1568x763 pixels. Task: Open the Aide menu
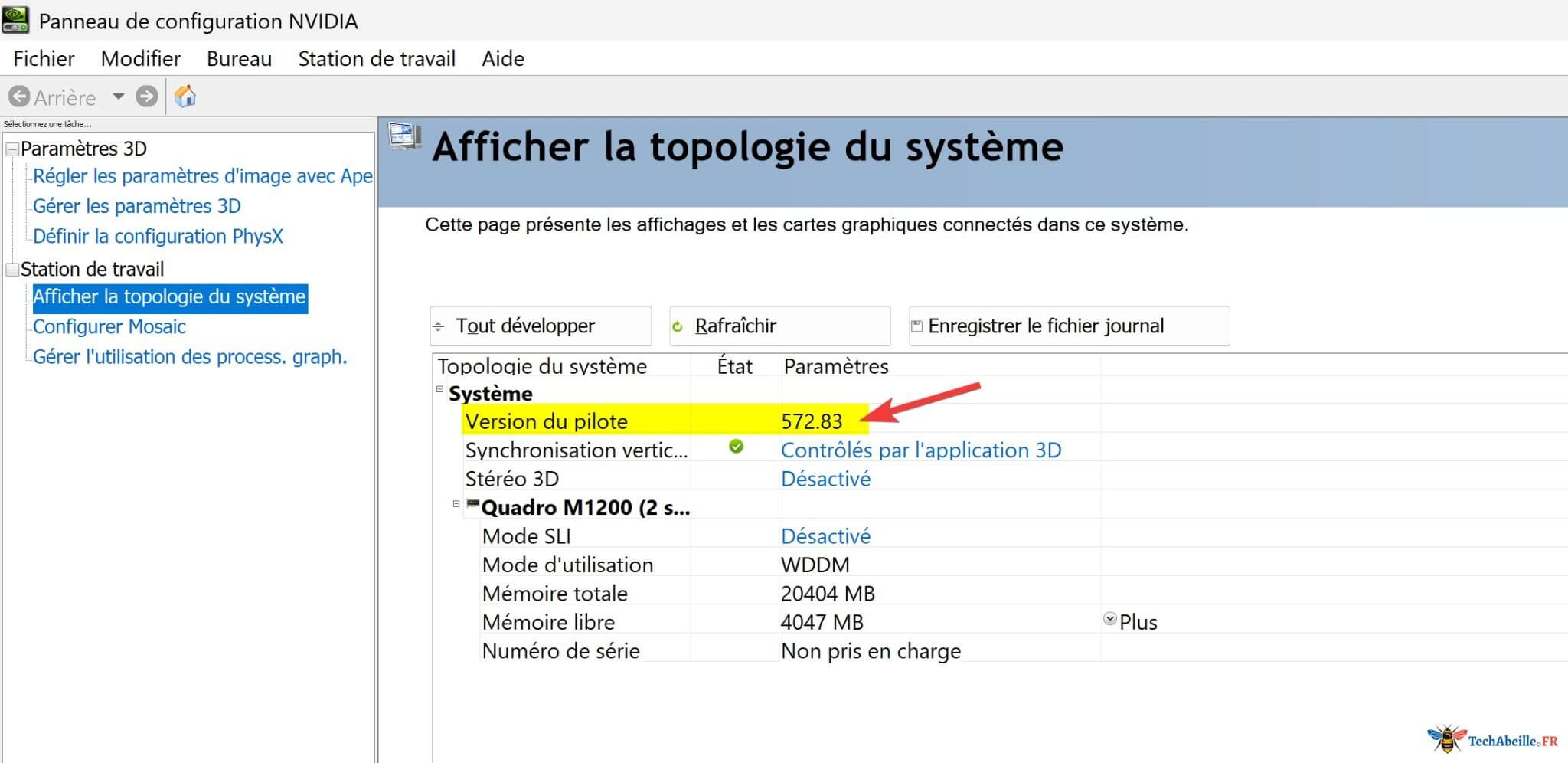pos(503,59)
